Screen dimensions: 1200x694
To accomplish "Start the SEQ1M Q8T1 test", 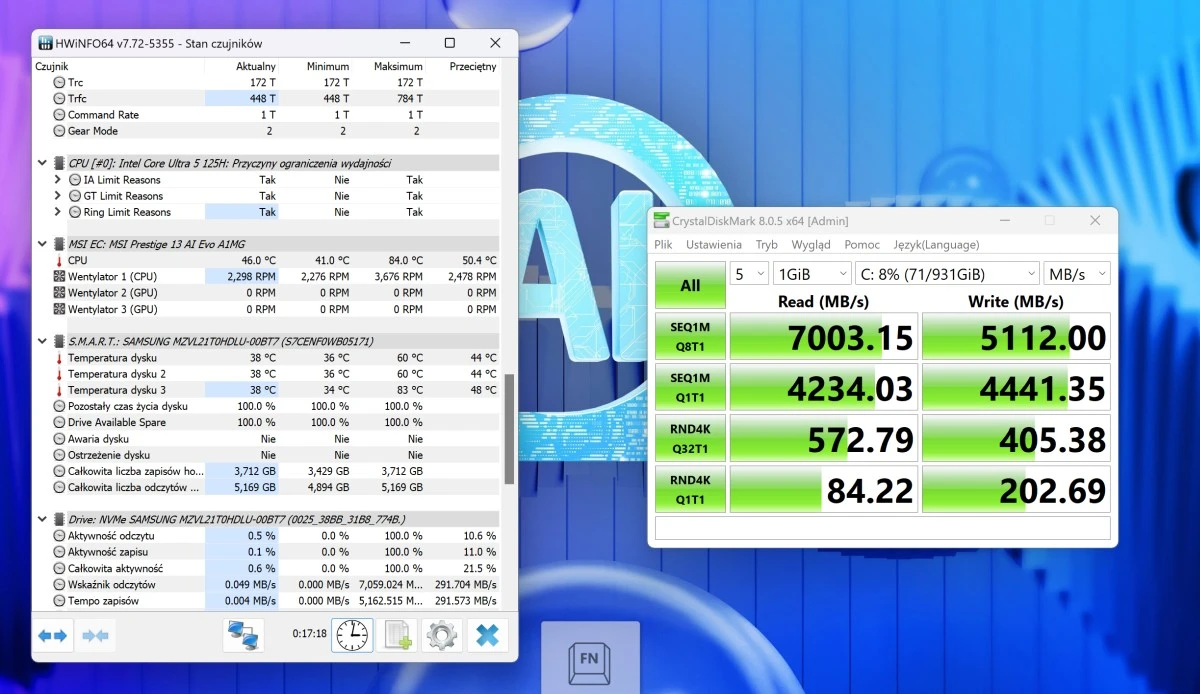I will click(x=689, y=336).
